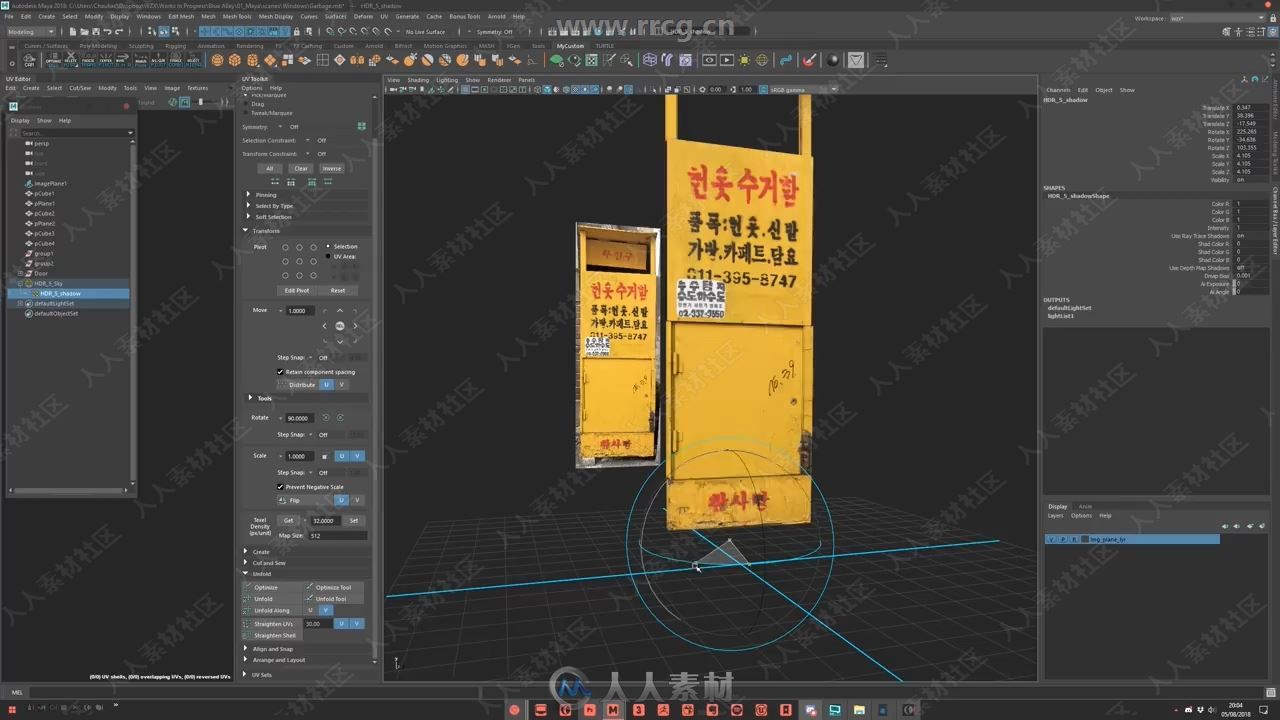The height and width of the screenshot is (720, 1280).
Task: Click the move UVs left arrow
Action: point(325,326)
